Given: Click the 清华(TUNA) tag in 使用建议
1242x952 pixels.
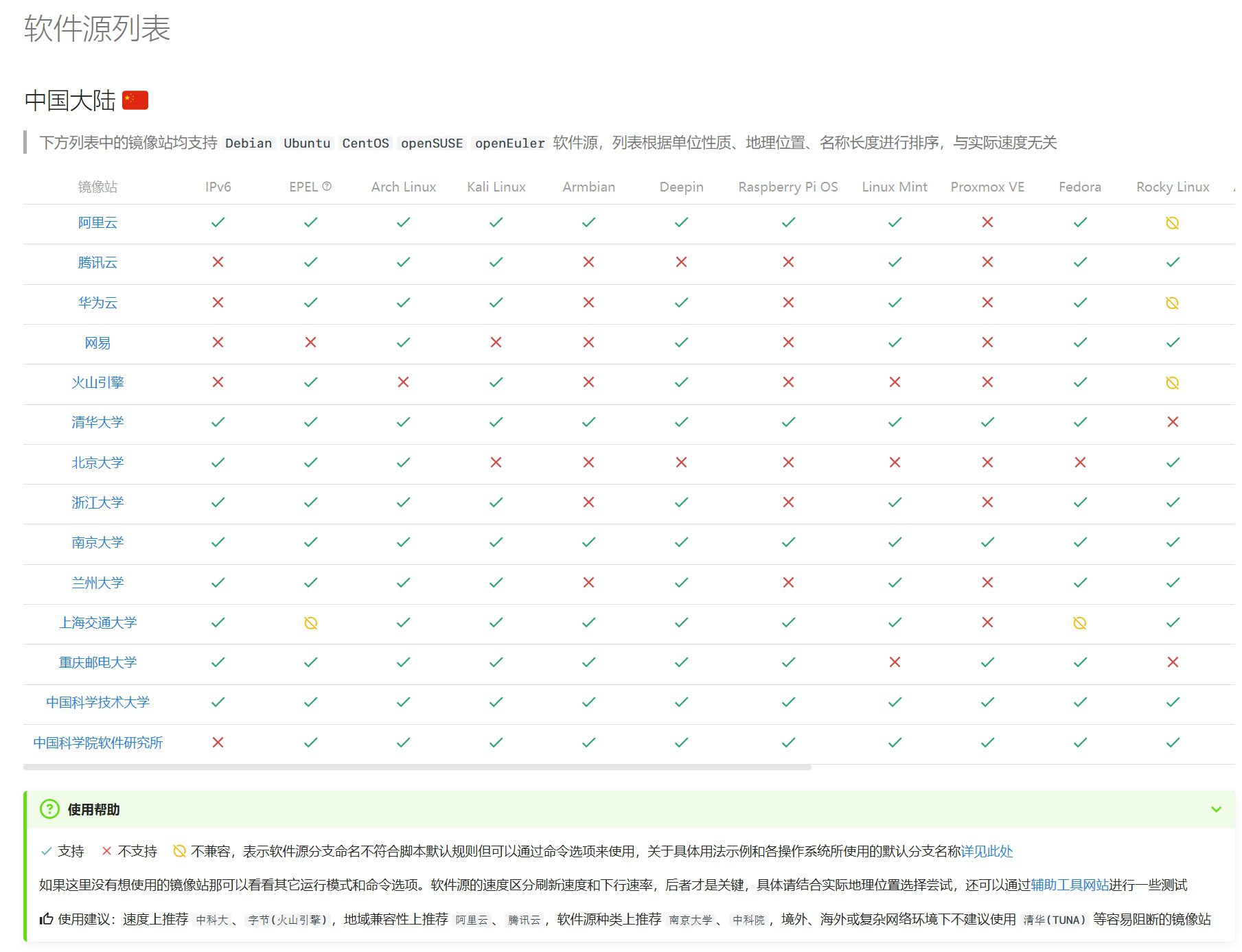Looking at the screenshot, I should (x=1055, y=920).
